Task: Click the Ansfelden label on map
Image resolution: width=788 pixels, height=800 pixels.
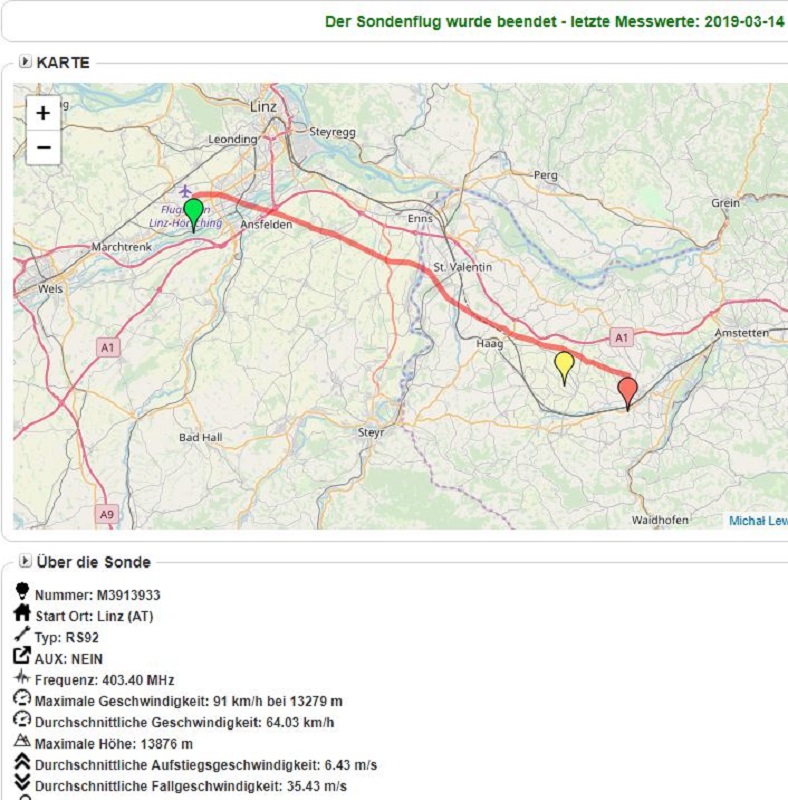Action: tap(266, 224)
